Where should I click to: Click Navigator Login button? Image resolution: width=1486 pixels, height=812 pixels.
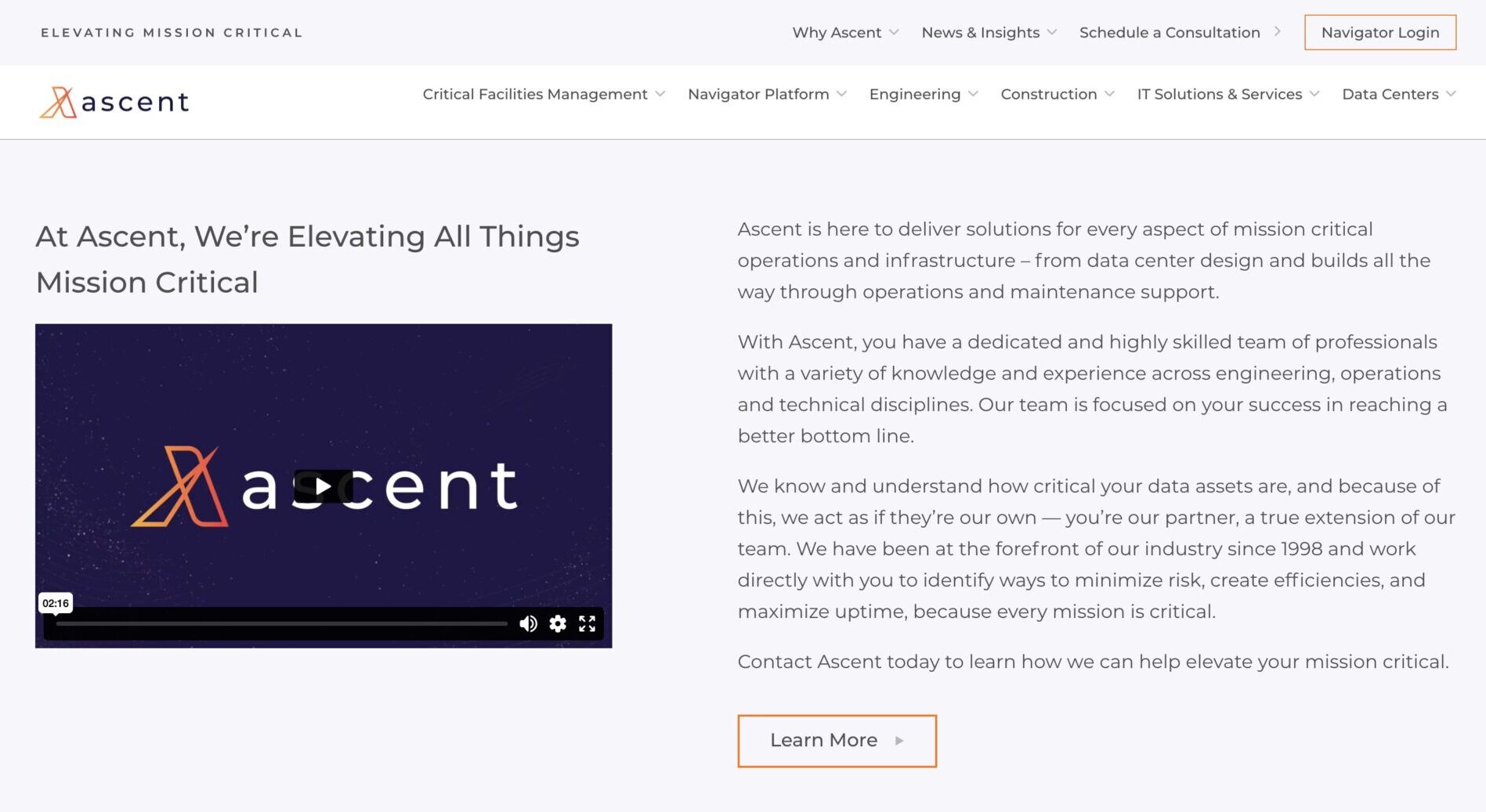pyautogui.click(x=1380, y=32)
